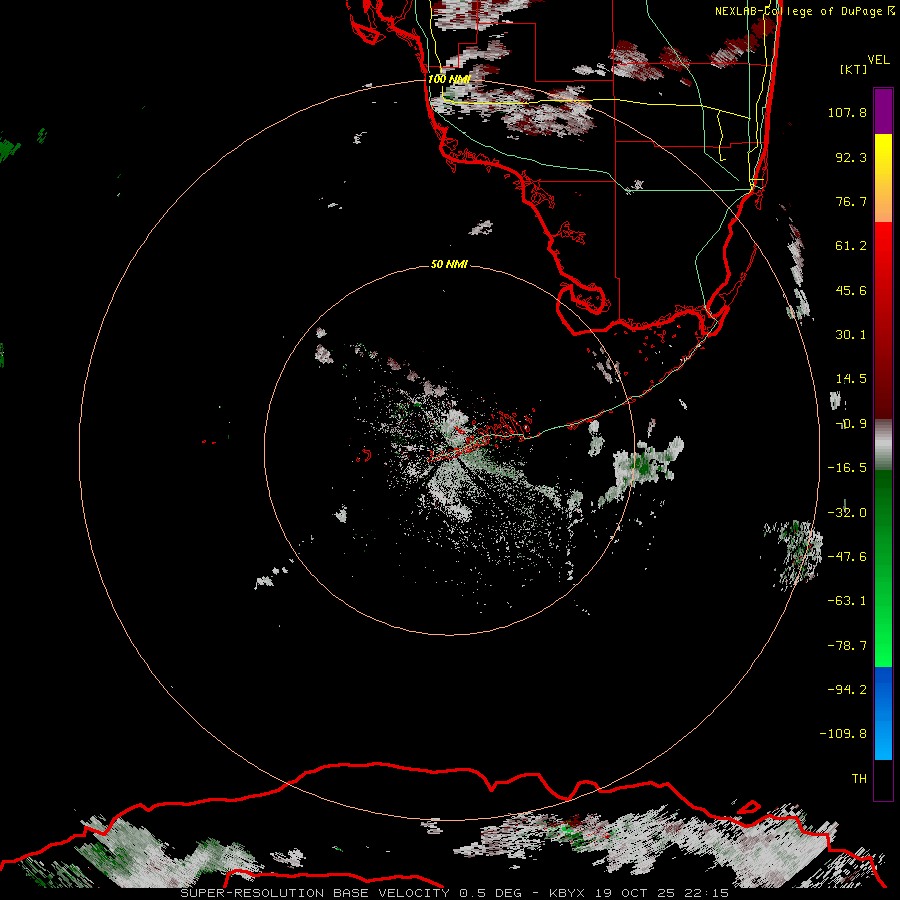Select the -0.9 legend value

[x=851, y=424]
